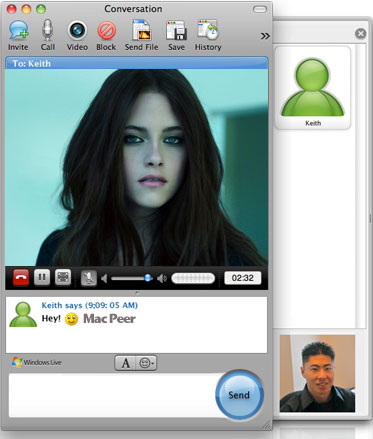Toggle toolbar with the title bar pill
The width and height of the screenshot is (373, 439).
coord(260,9)
